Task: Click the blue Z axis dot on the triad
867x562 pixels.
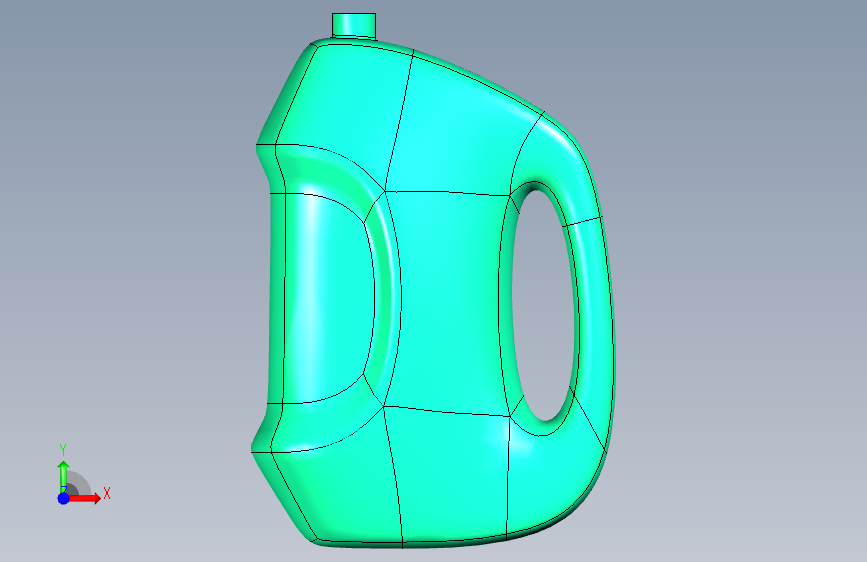Action: (64, 498)
